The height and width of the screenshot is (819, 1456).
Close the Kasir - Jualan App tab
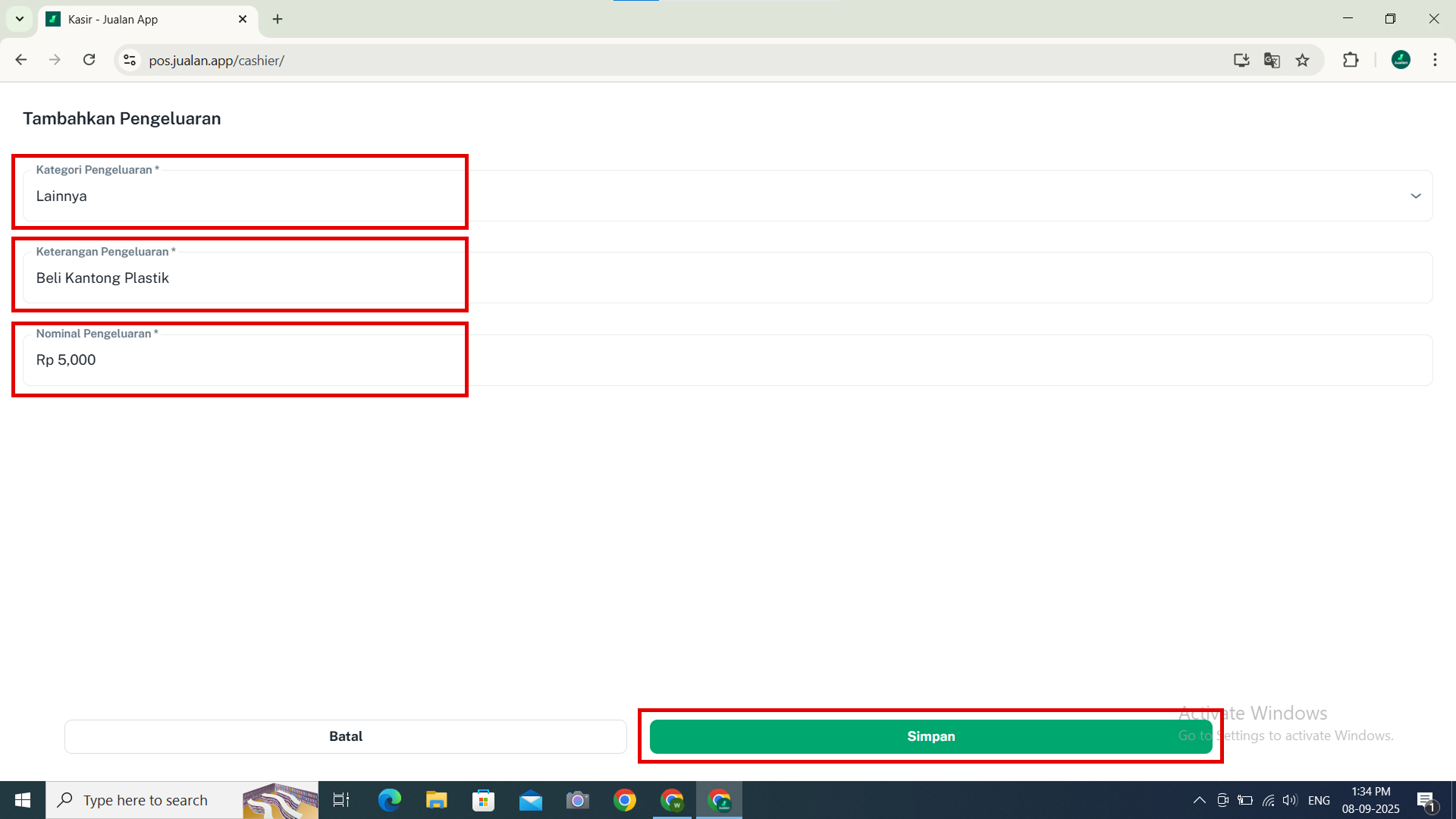click(x=243, y=19)
